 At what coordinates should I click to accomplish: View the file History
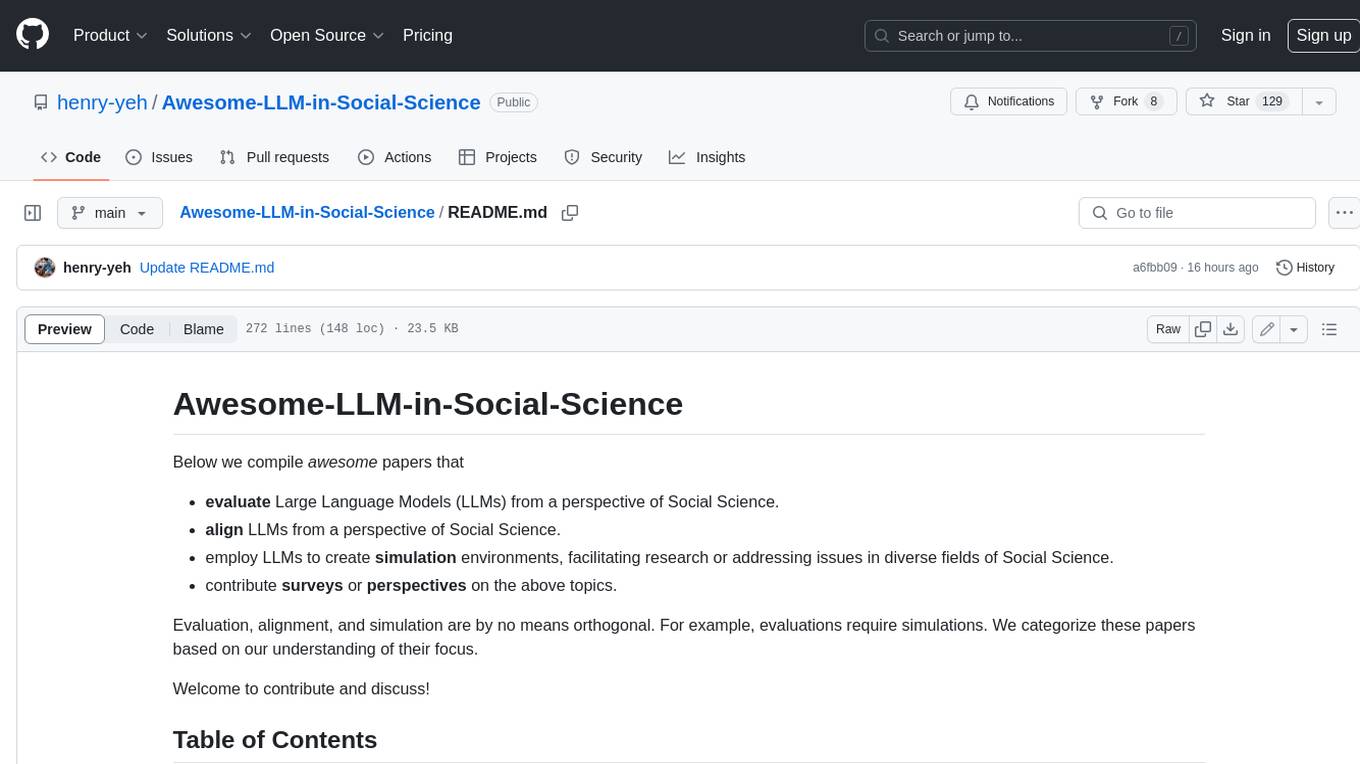1306,268
